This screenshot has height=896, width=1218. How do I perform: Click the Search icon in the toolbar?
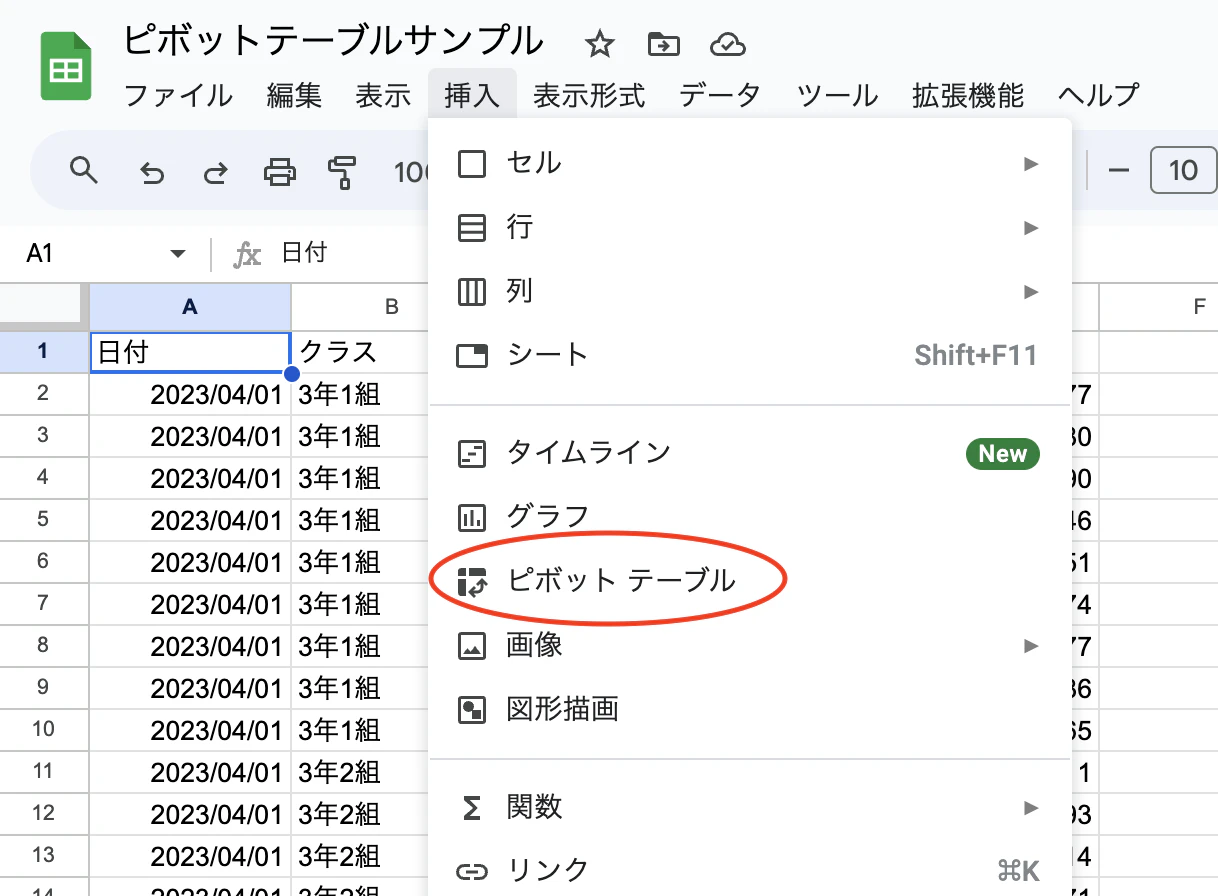pyautogui.click(x=85, y=171)
